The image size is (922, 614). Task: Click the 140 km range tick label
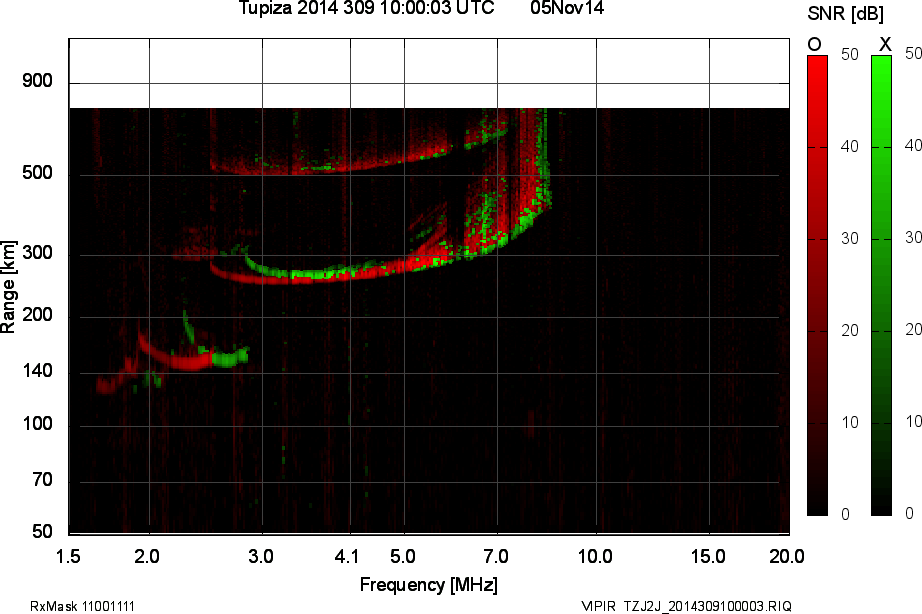click(x=37, y=372)
